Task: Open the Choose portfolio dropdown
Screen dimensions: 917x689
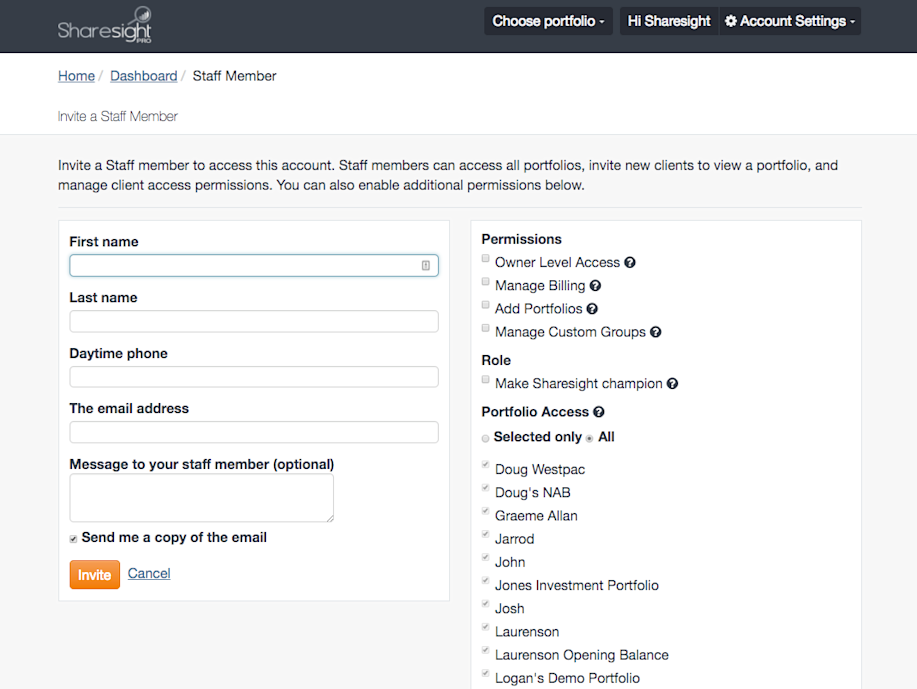Action: pos(548,21)
